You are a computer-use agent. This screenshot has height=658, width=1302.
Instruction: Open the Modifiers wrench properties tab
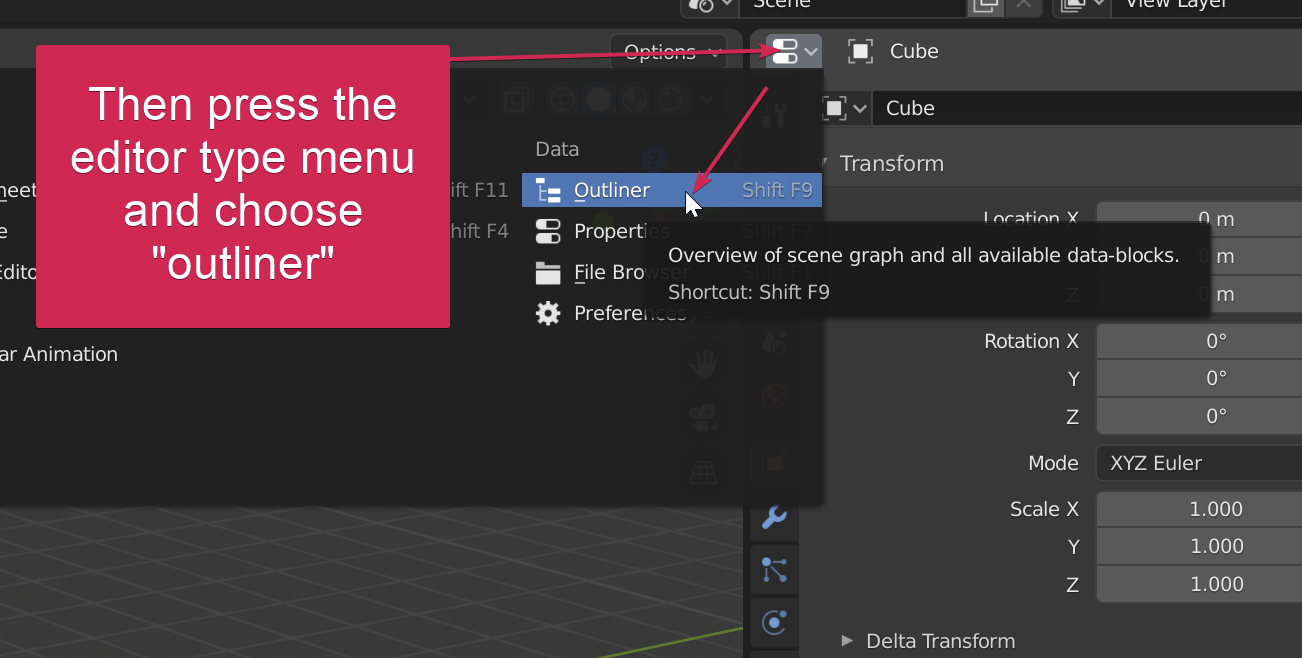pos(774,517)
